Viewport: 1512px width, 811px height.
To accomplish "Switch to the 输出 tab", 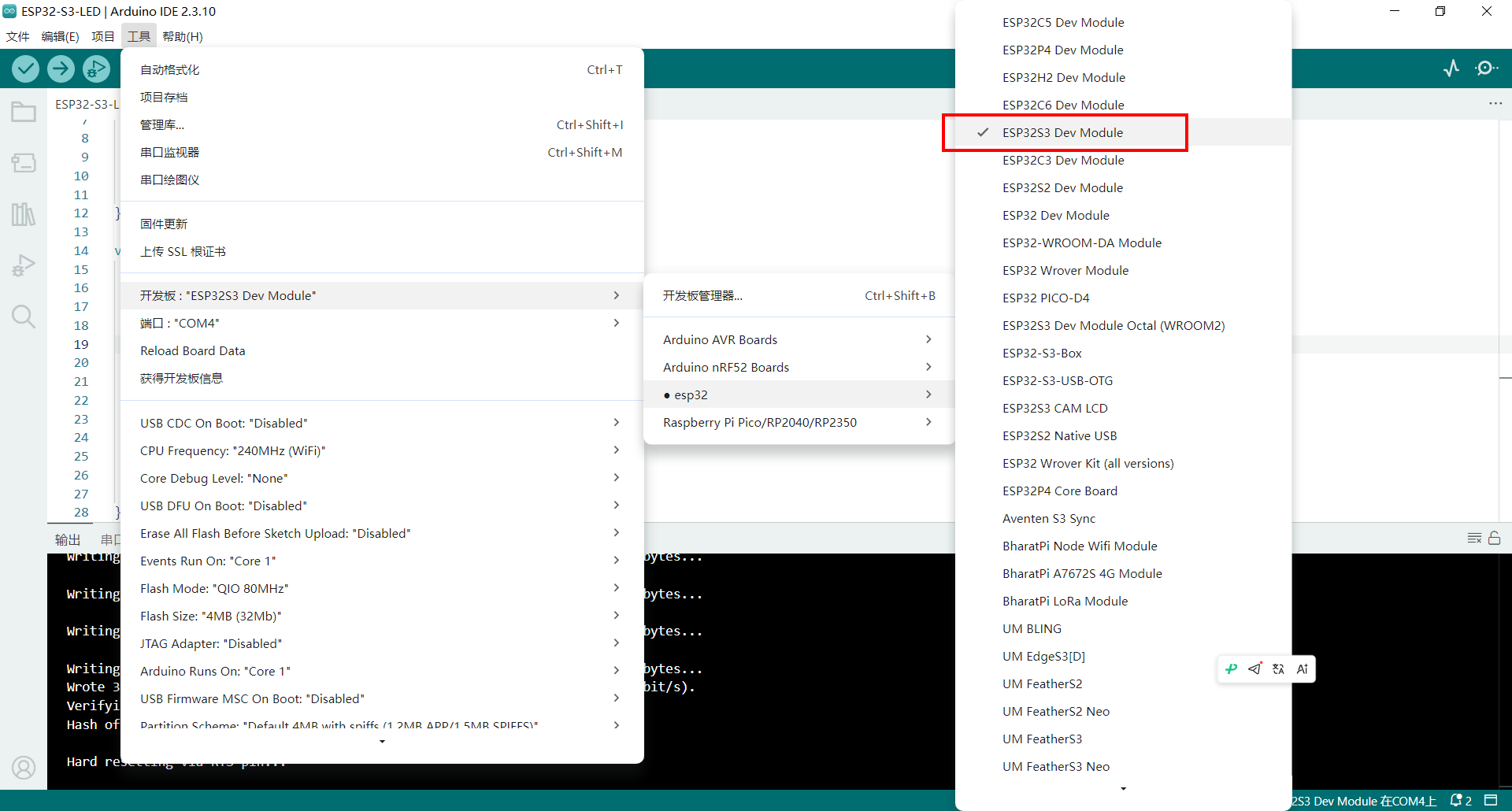I will point(68,539).
